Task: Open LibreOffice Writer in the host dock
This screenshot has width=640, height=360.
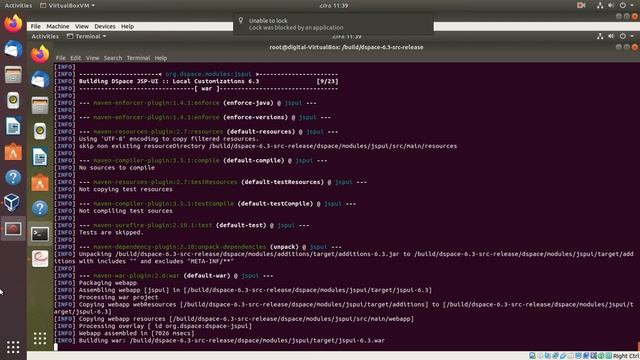Action: pos(13,126)
